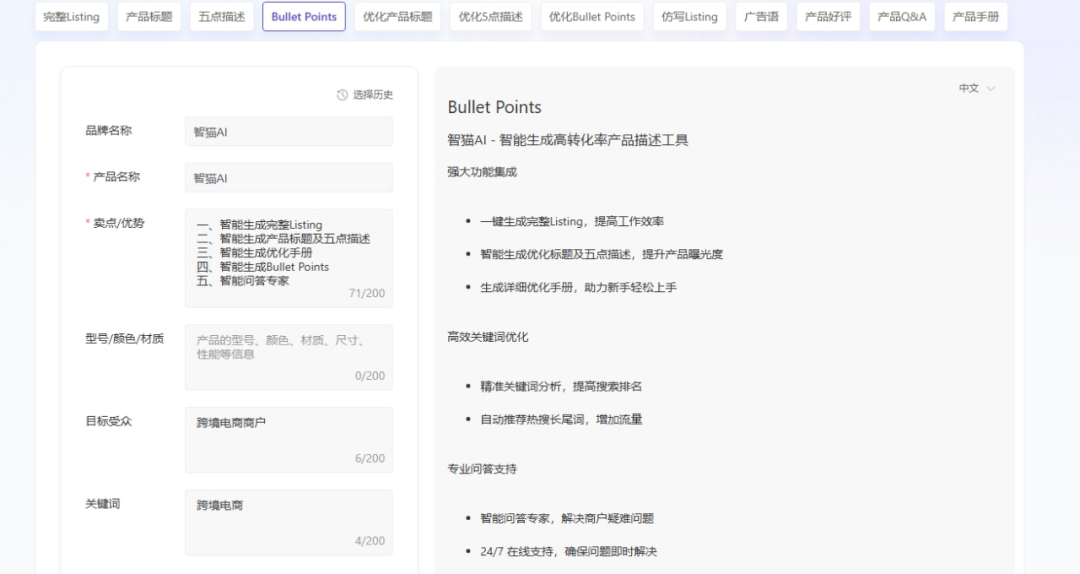
Task: Open the 优化5点描述 tab
Action: tap(490, 17)
